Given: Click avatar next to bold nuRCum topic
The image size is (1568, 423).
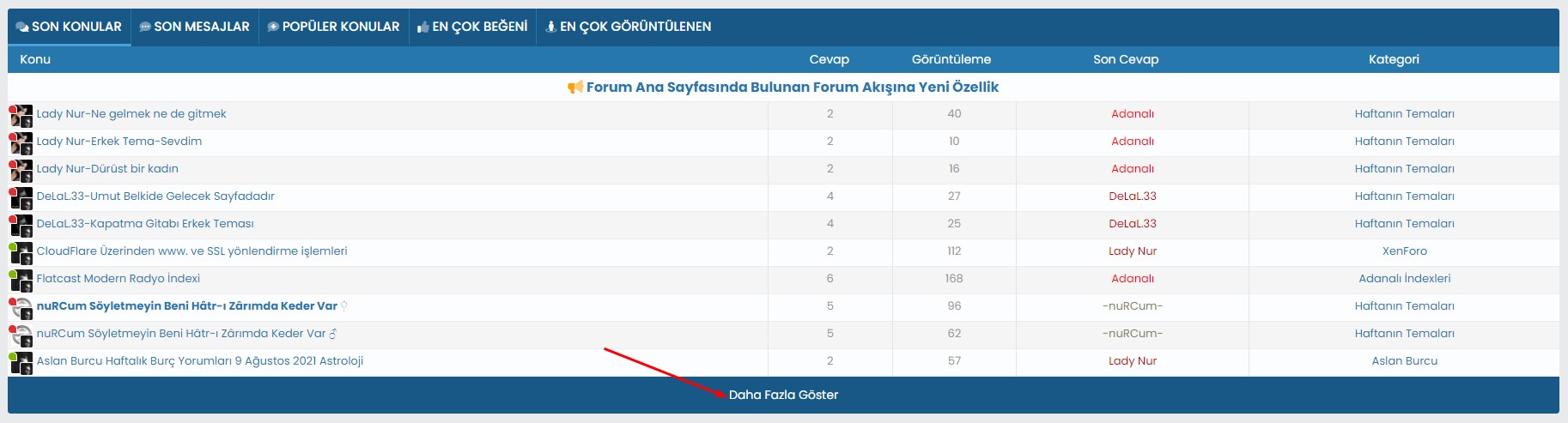Looking at the screenshot, I should pos(21,307).
